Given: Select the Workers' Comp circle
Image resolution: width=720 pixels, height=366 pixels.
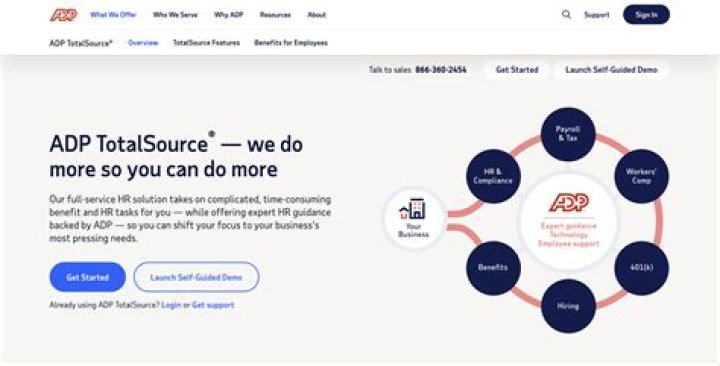Looking at the screenshot, I should [641, 176].
